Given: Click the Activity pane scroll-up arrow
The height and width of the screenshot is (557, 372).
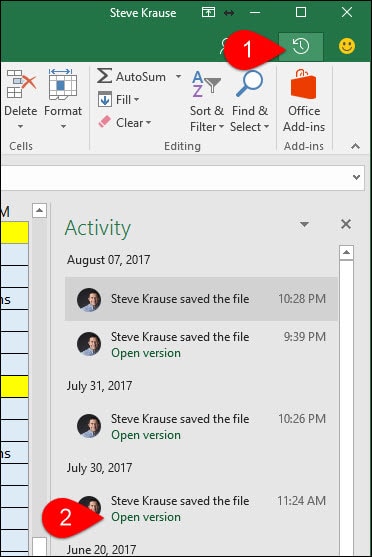Looking at the screenshot, I should pyautogui.click(x=346, y=253).
